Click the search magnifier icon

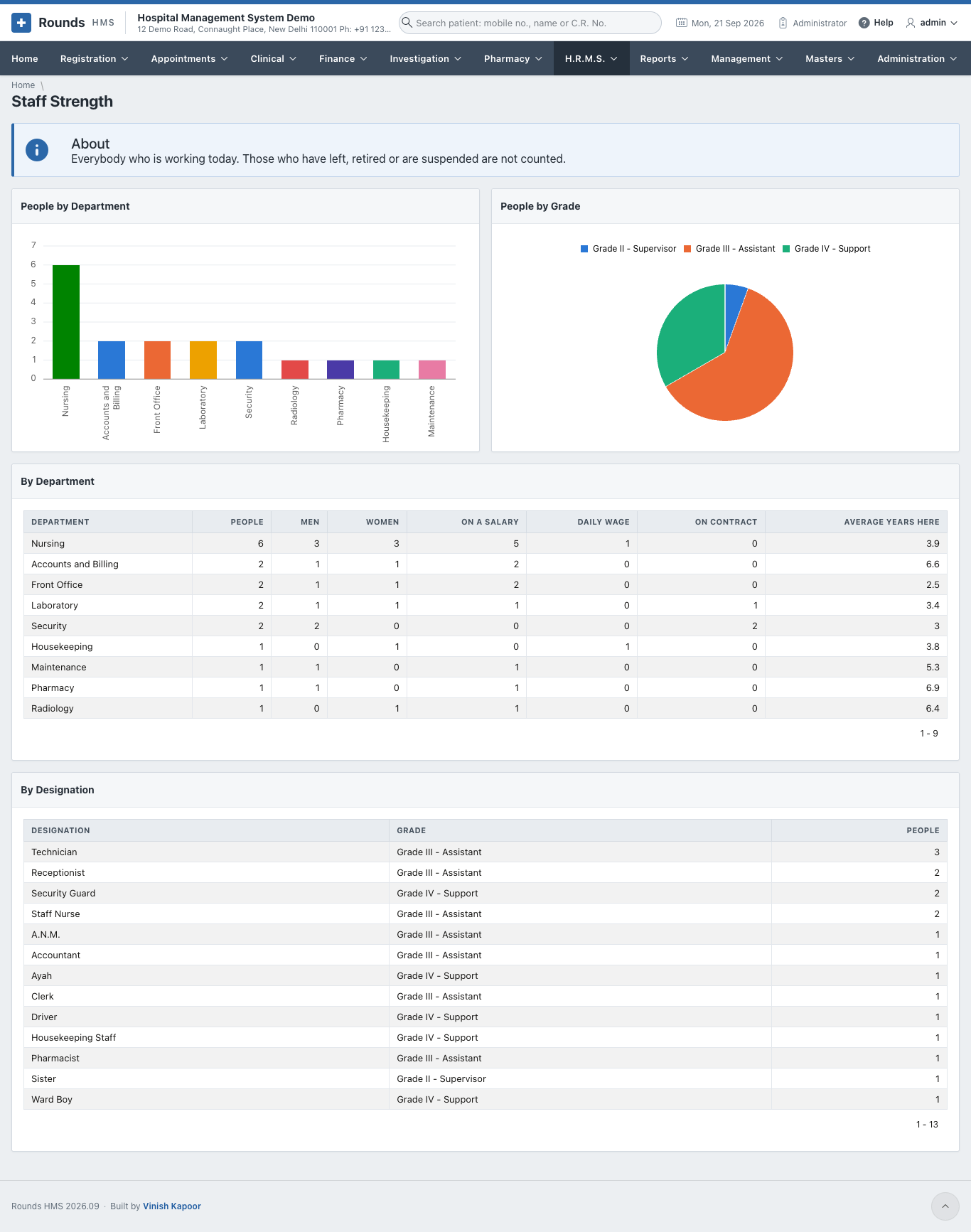pyautogui.click(x=407, y=23)
